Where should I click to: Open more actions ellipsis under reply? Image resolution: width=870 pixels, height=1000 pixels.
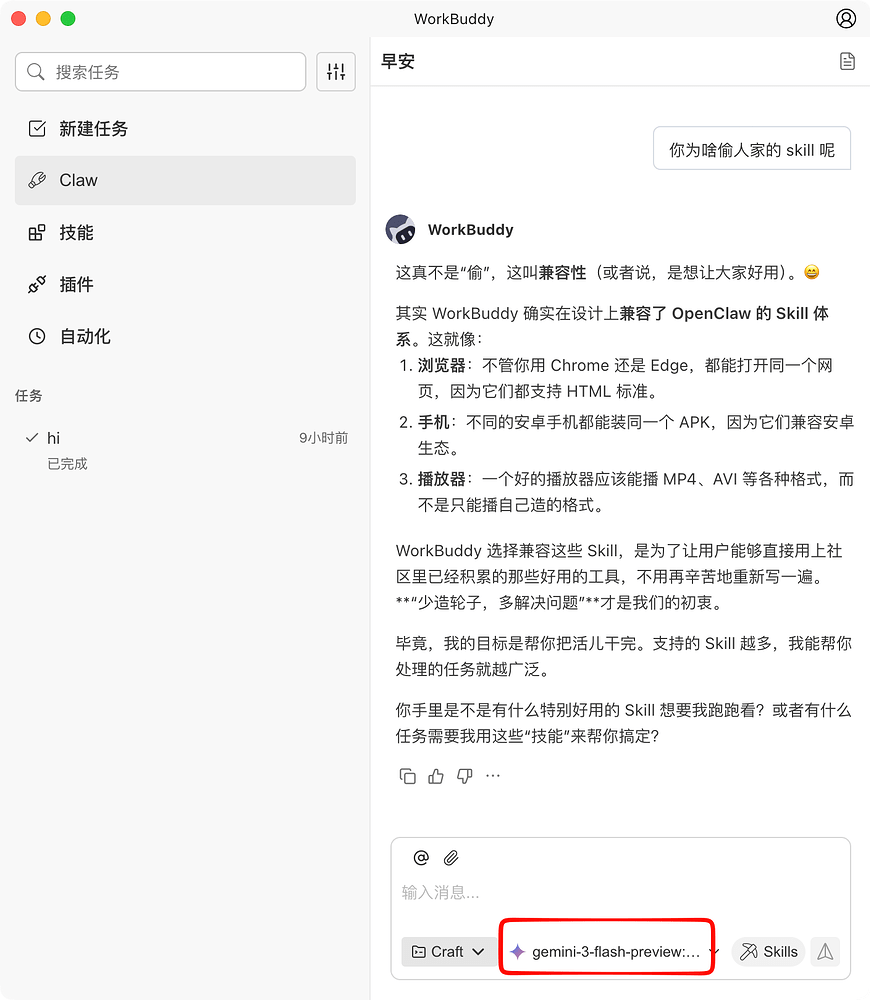493,776
